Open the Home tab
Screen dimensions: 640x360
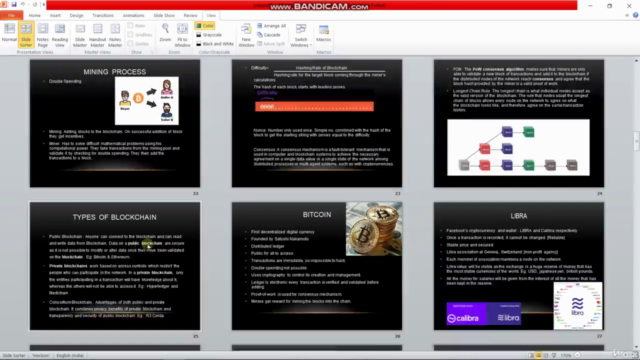point(35,16)
